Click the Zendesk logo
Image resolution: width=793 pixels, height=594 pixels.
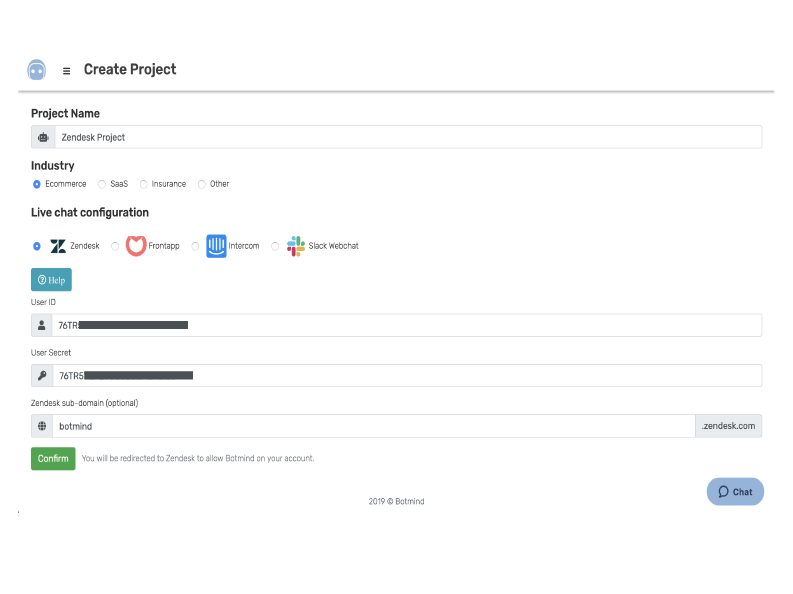58,246
